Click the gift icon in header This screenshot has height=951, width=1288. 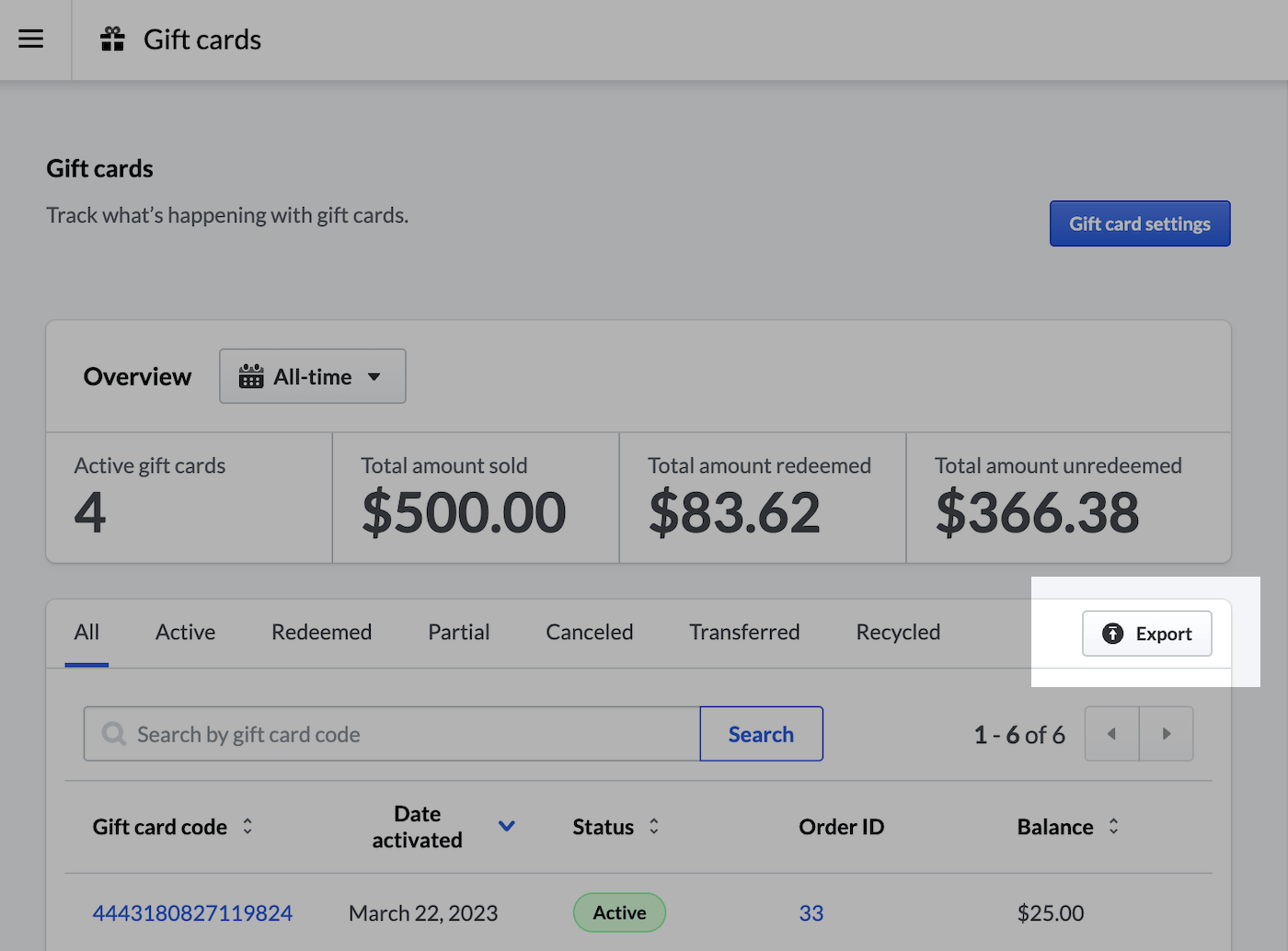[112, 40]
